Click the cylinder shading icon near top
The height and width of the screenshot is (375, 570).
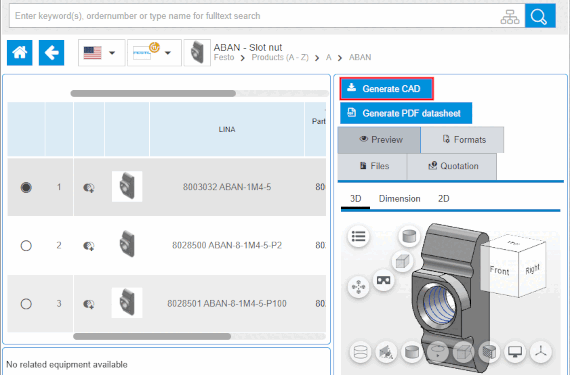coord(409,236)
